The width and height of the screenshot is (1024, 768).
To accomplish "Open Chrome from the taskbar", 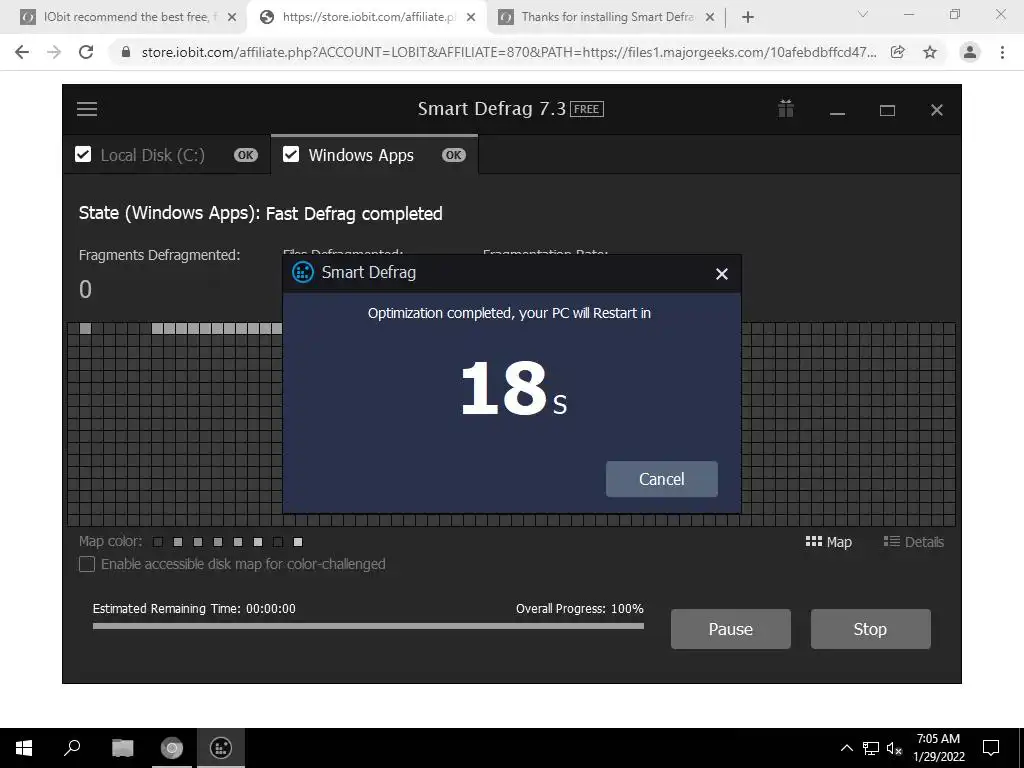I will pyautogui.click(x=172, y=748).
